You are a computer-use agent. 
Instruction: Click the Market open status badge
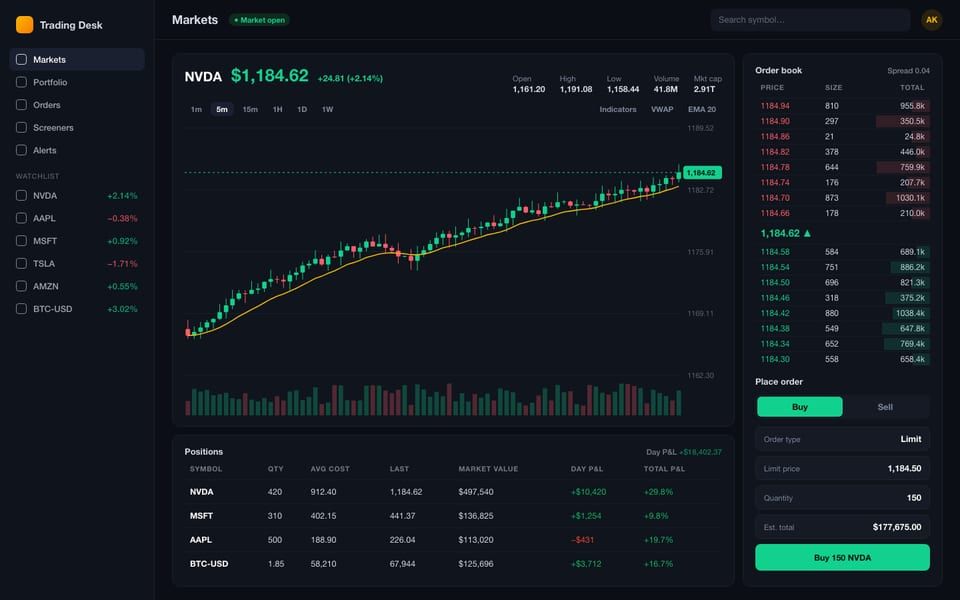coord(260,20)
